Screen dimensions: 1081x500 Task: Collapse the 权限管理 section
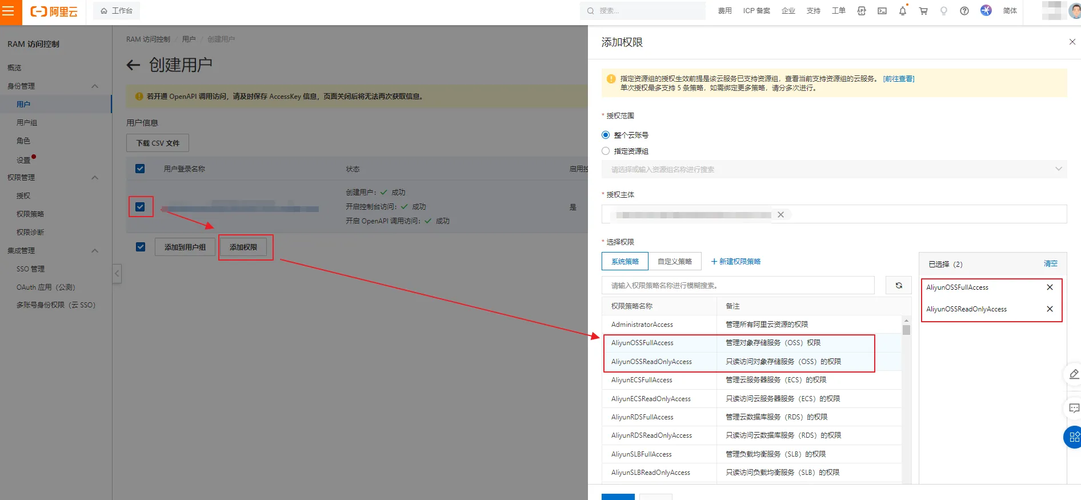(95, 178)
